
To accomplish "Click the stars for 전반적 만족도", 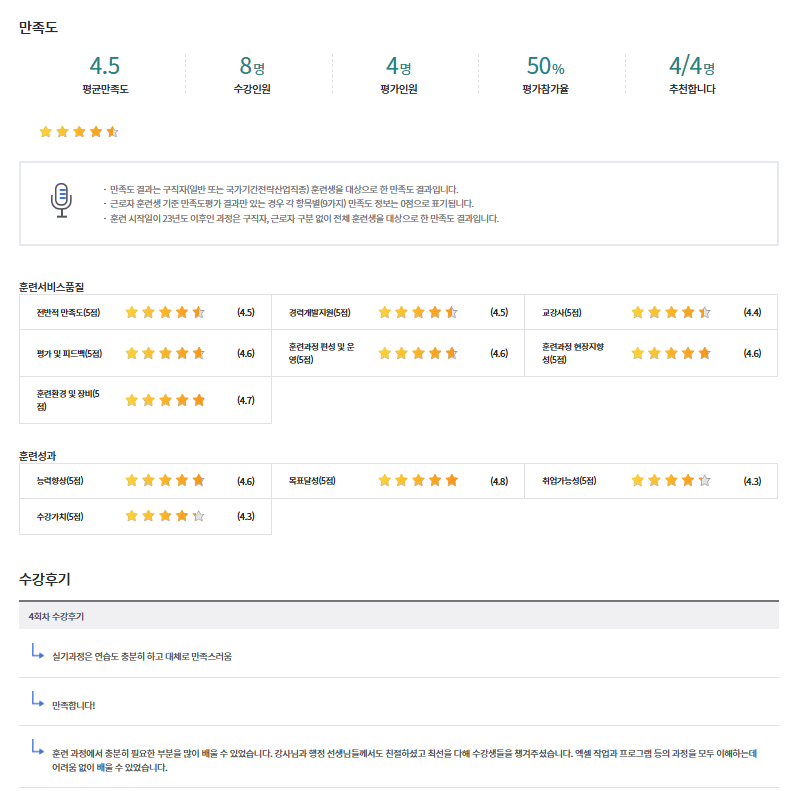I will click(x=165, y=312).
